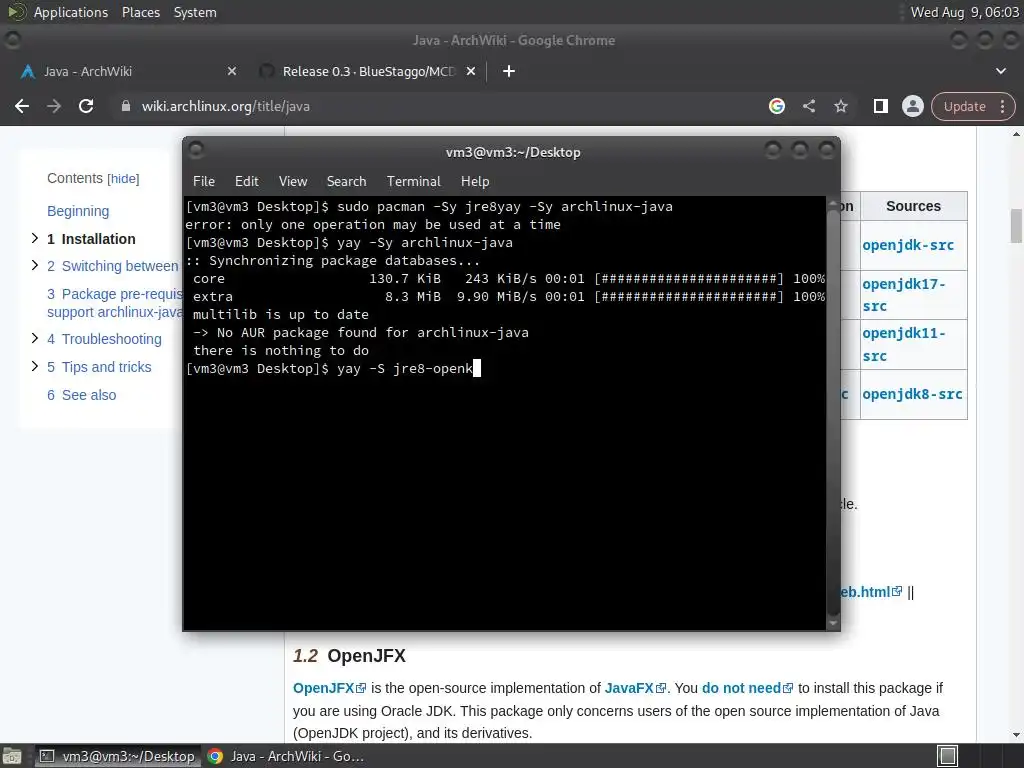This screenshot has height=768, width=1024.
Task: Click terminal scrollbar up arrow
Action: pyautogui.click(x=833, y=204)
